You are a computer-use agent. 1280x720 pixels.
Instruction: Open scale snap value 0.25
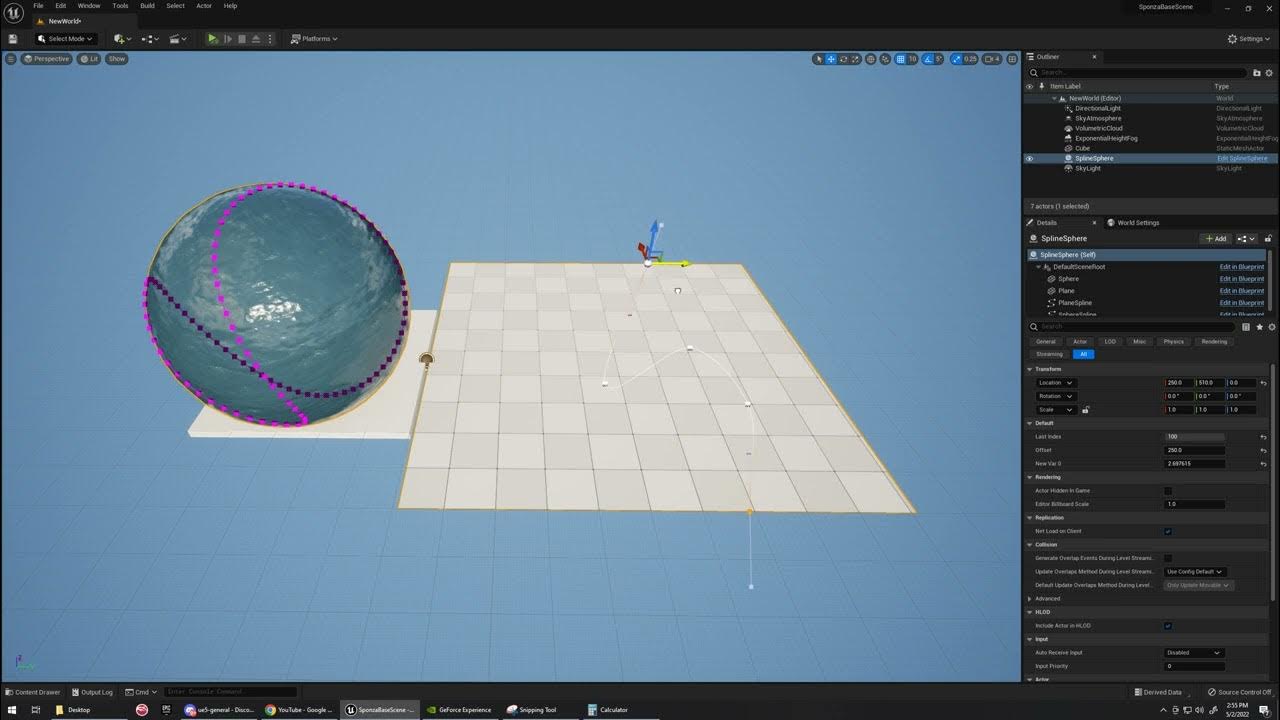970,59
